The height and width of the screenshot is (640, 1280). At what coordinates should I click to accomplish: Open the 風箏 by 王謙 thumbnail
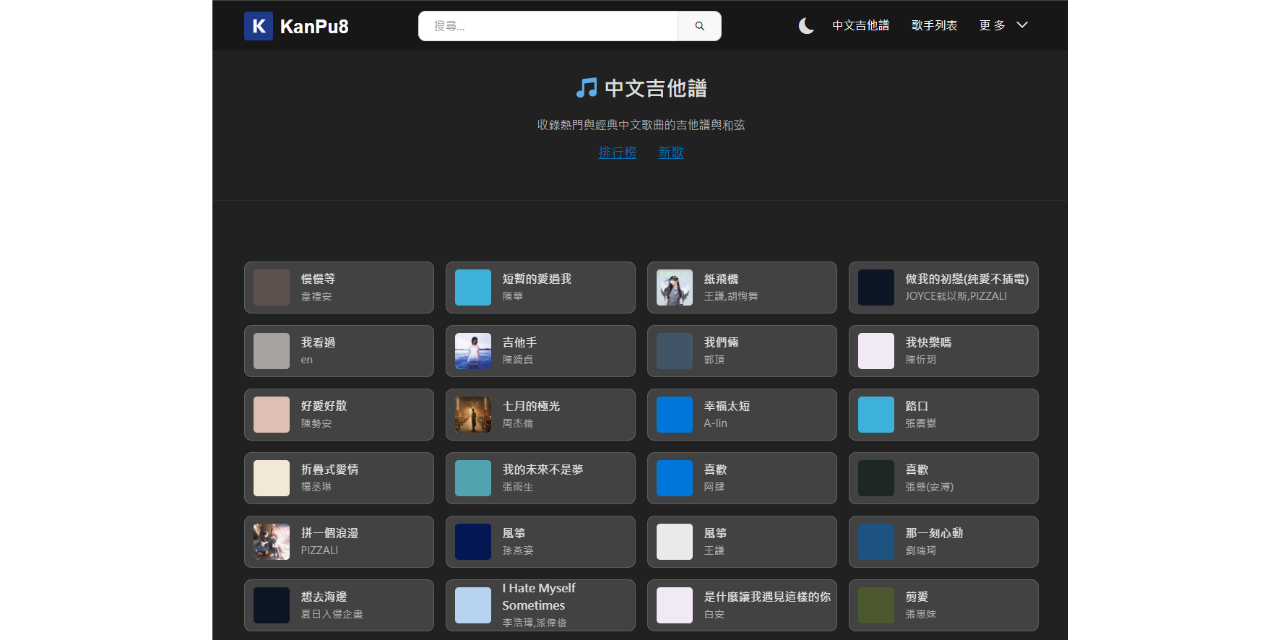click(675, 542)
